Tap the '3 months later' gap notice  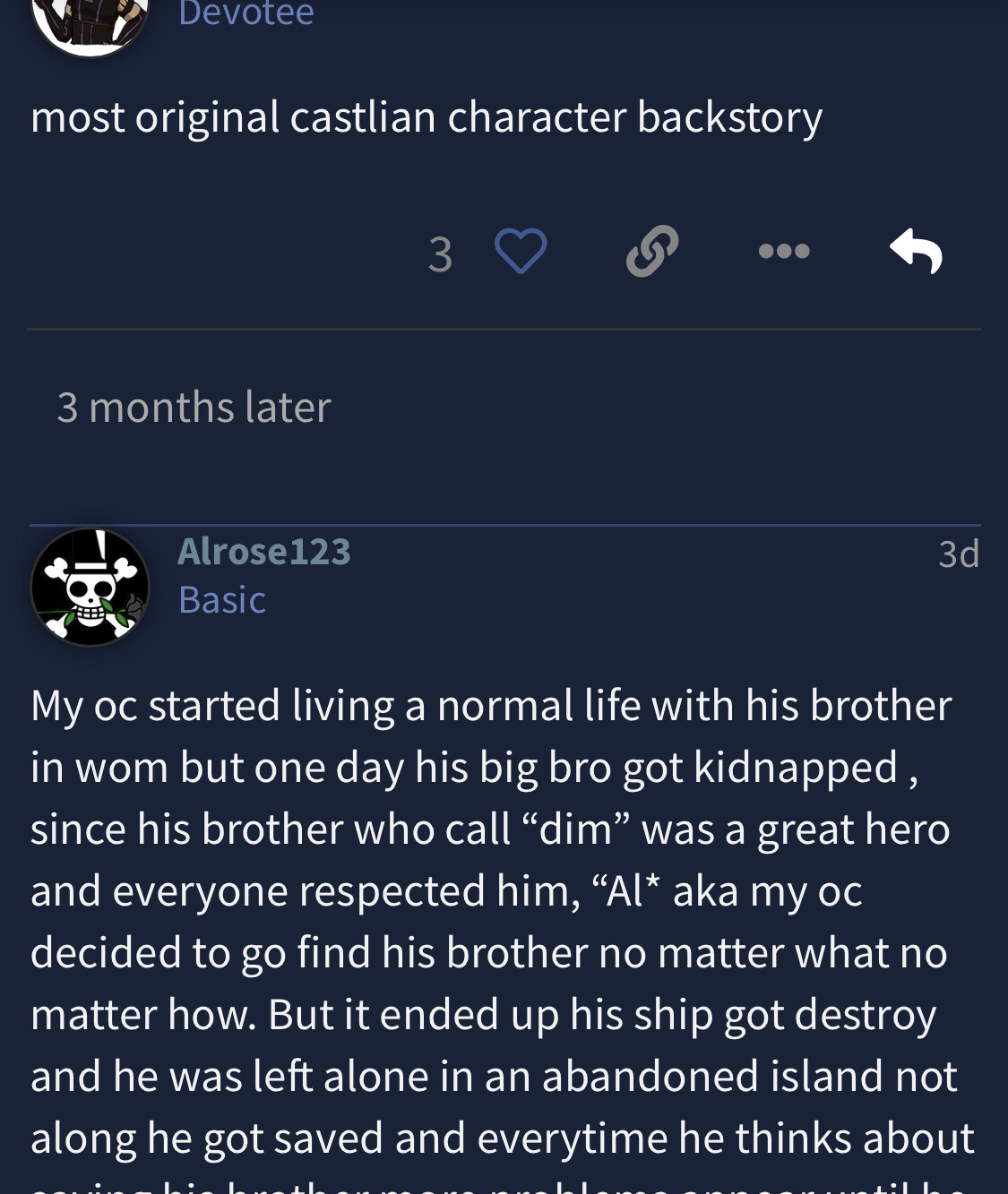[x=194, y=408]
